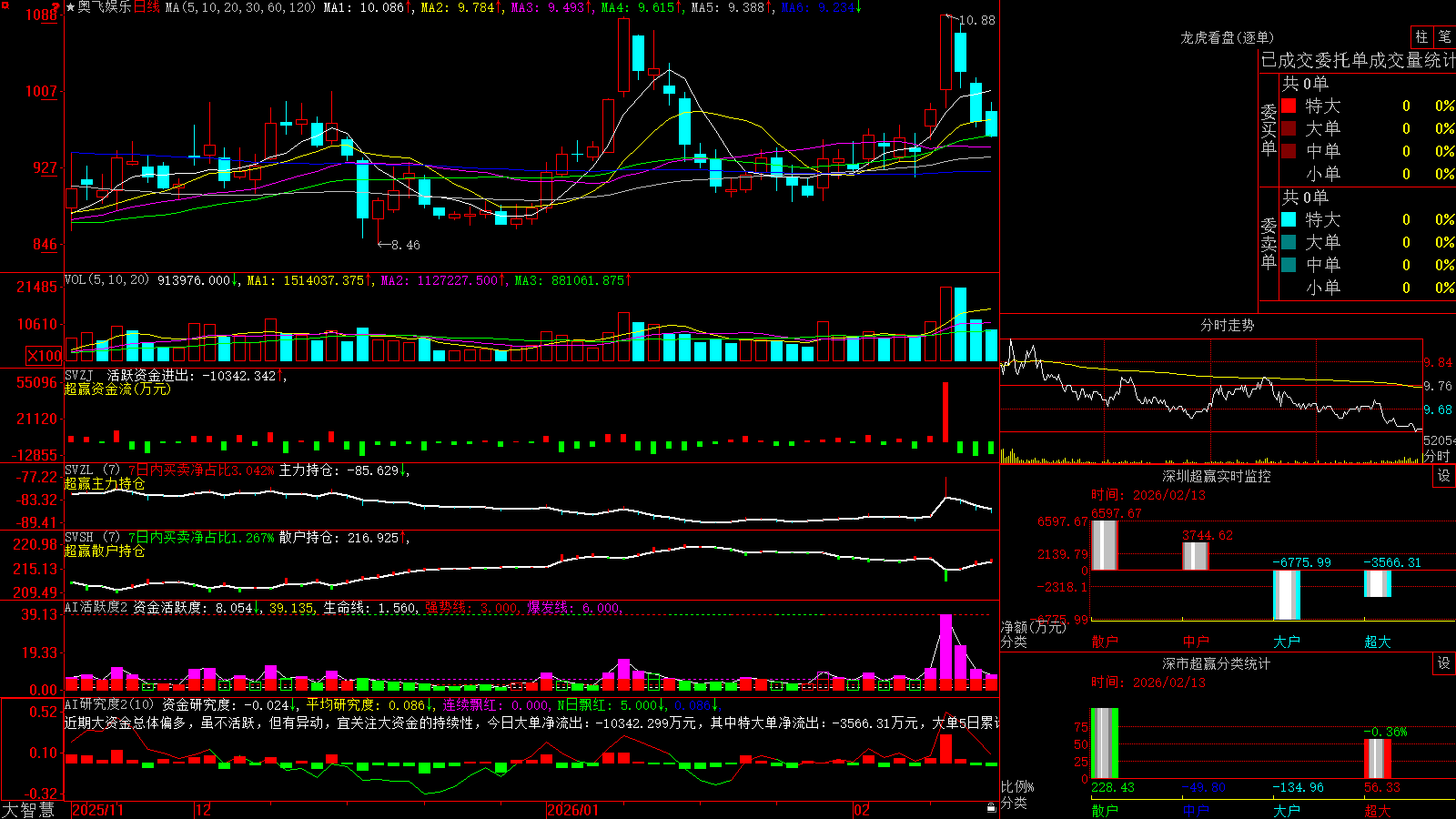Click the -3566.31 超大 bar in 实时监控
Viewport: 1456px width, 819px height.
(1377, 583)
